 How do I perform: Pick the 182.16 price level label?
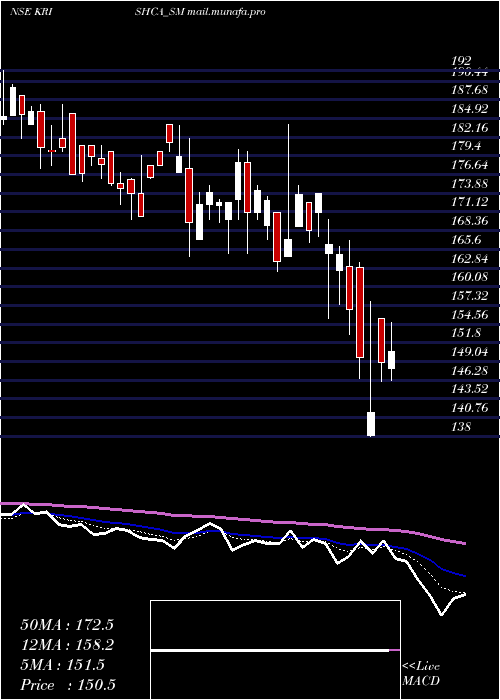[x=470, y=128]
